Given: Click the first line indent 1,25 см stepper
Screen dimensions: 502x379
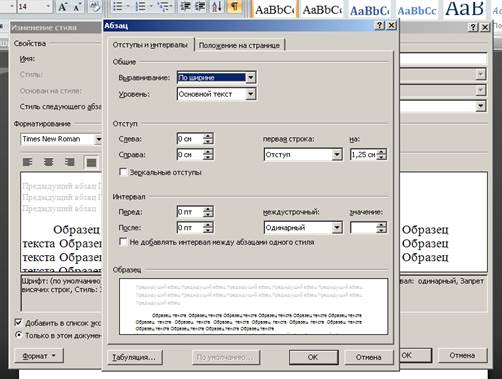Looking at the screenshot, I should point(382,155).
